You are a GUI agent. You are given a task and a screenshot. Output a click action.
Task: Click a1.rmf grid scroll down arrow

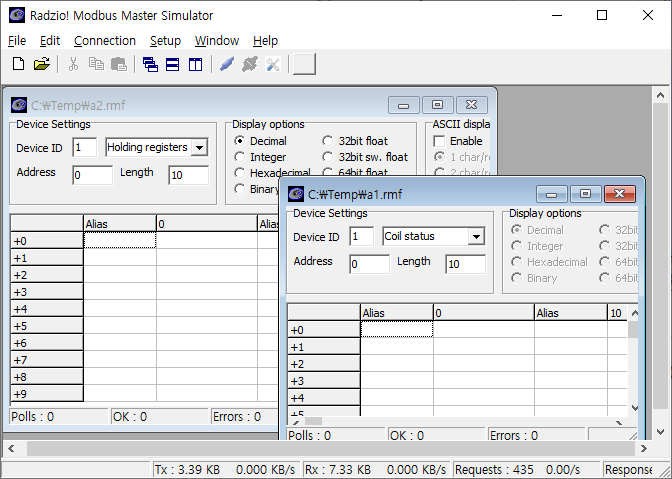(635, 408)
